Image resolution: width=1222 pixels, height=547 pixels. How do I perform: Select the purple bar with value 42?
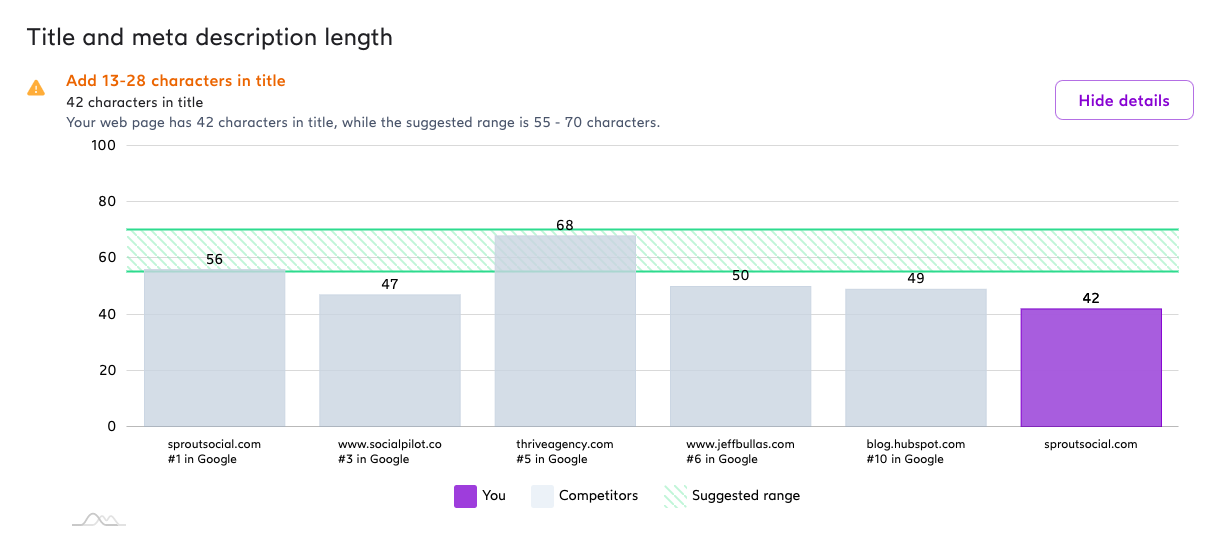point(1090,367)
